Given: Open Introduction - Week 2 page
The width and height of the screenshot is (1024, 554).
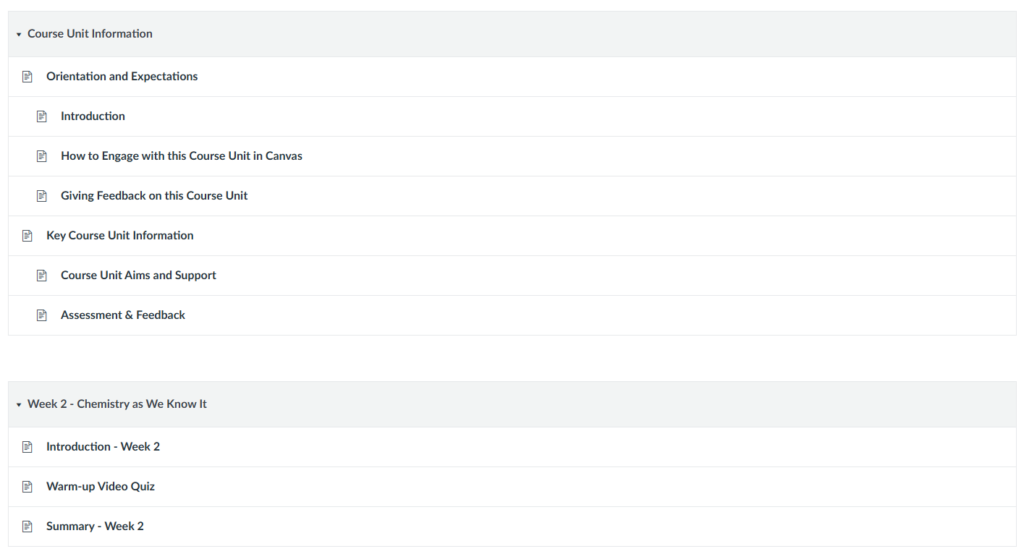Looking at the screenshot, I should click(103, 447).
